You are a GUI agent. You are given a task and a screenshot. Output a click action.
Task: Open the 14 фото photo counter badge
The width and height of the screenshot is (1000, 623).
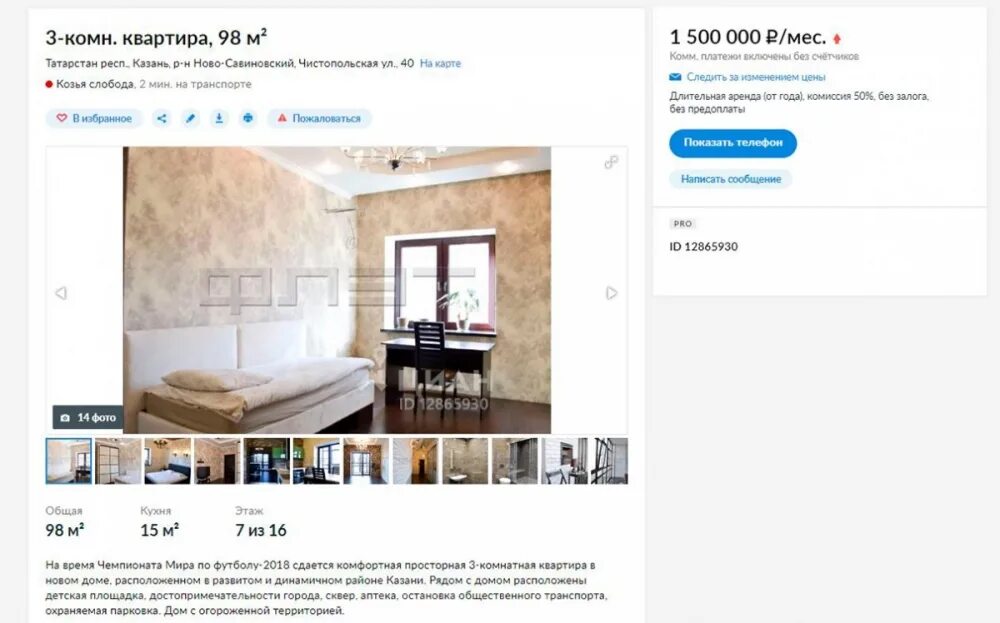(87, 418)
